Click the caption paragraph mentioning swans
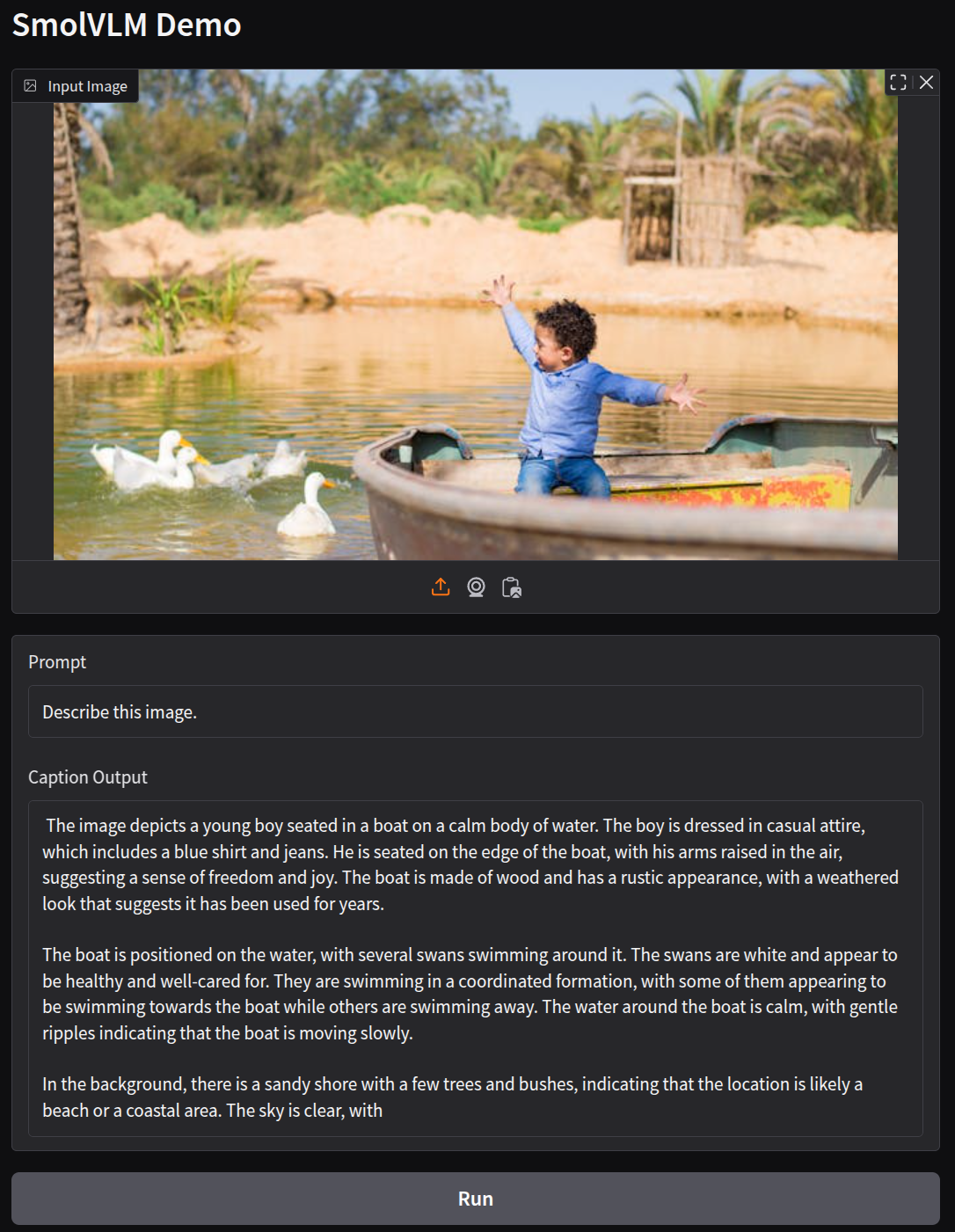The width and height of the screenshot is (955, 1232). pyautogui.click(x=470, y=994)
